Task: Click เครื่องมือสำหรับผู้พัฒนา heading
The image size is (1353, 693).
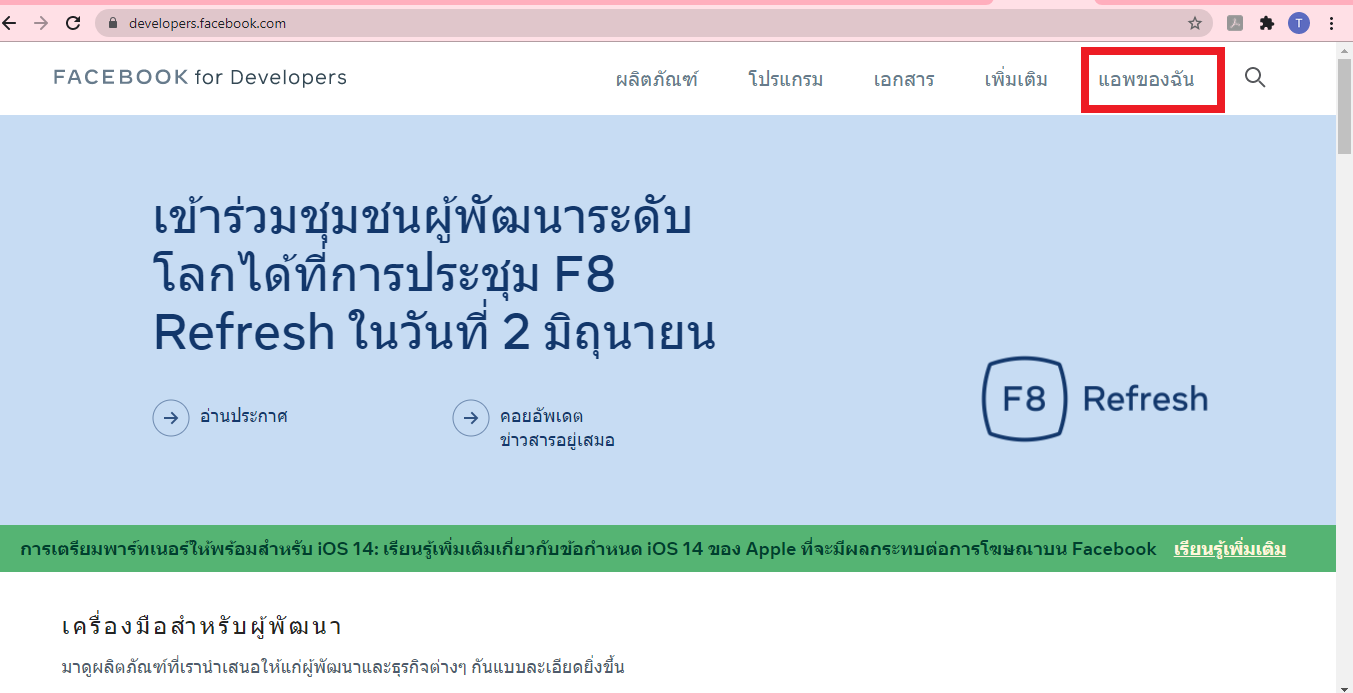Action: point(202,627)
